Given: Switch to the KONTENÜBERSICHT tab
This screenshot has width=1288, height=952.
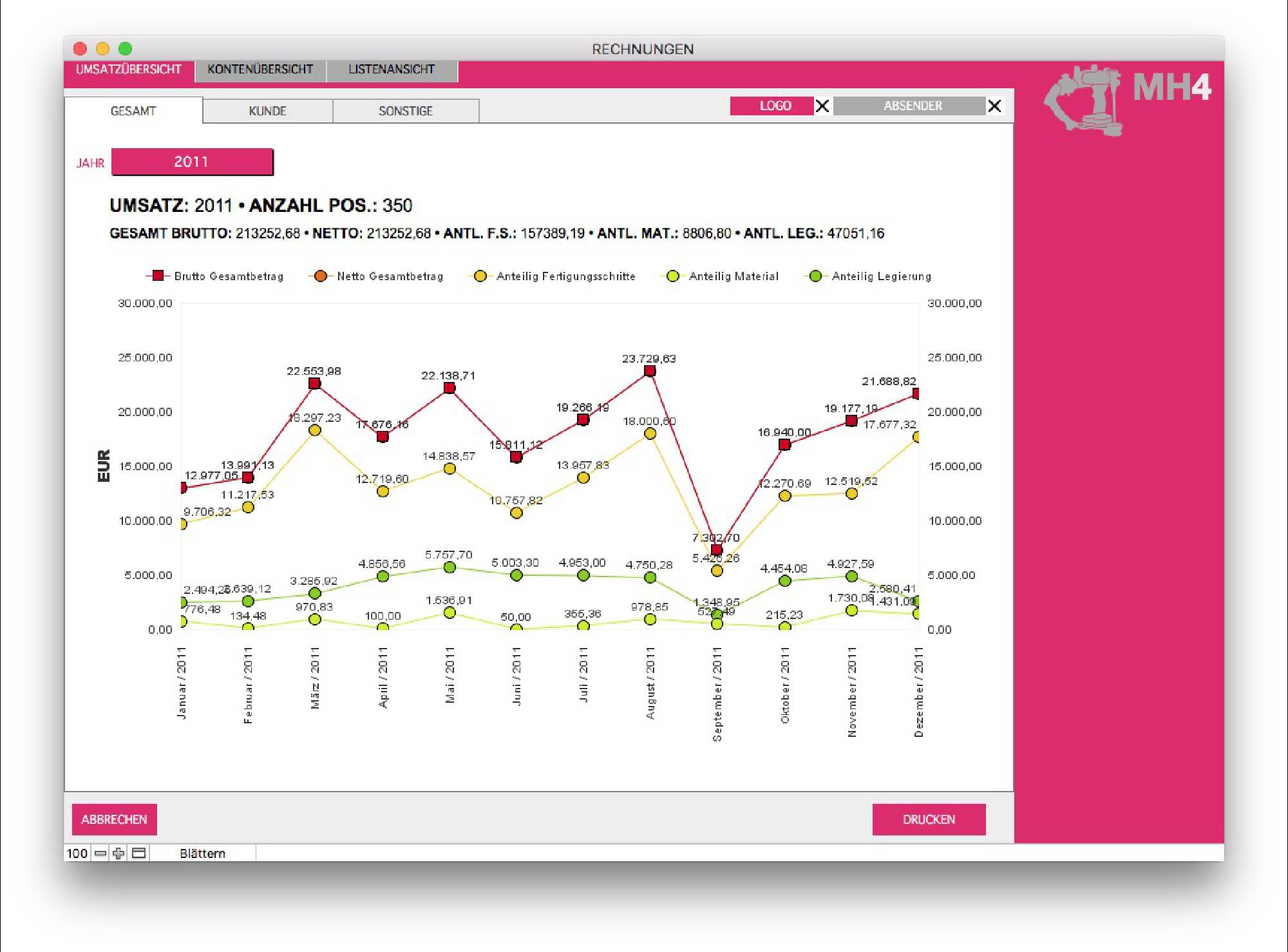Looking at the screenshot, I should pos(260,70).
